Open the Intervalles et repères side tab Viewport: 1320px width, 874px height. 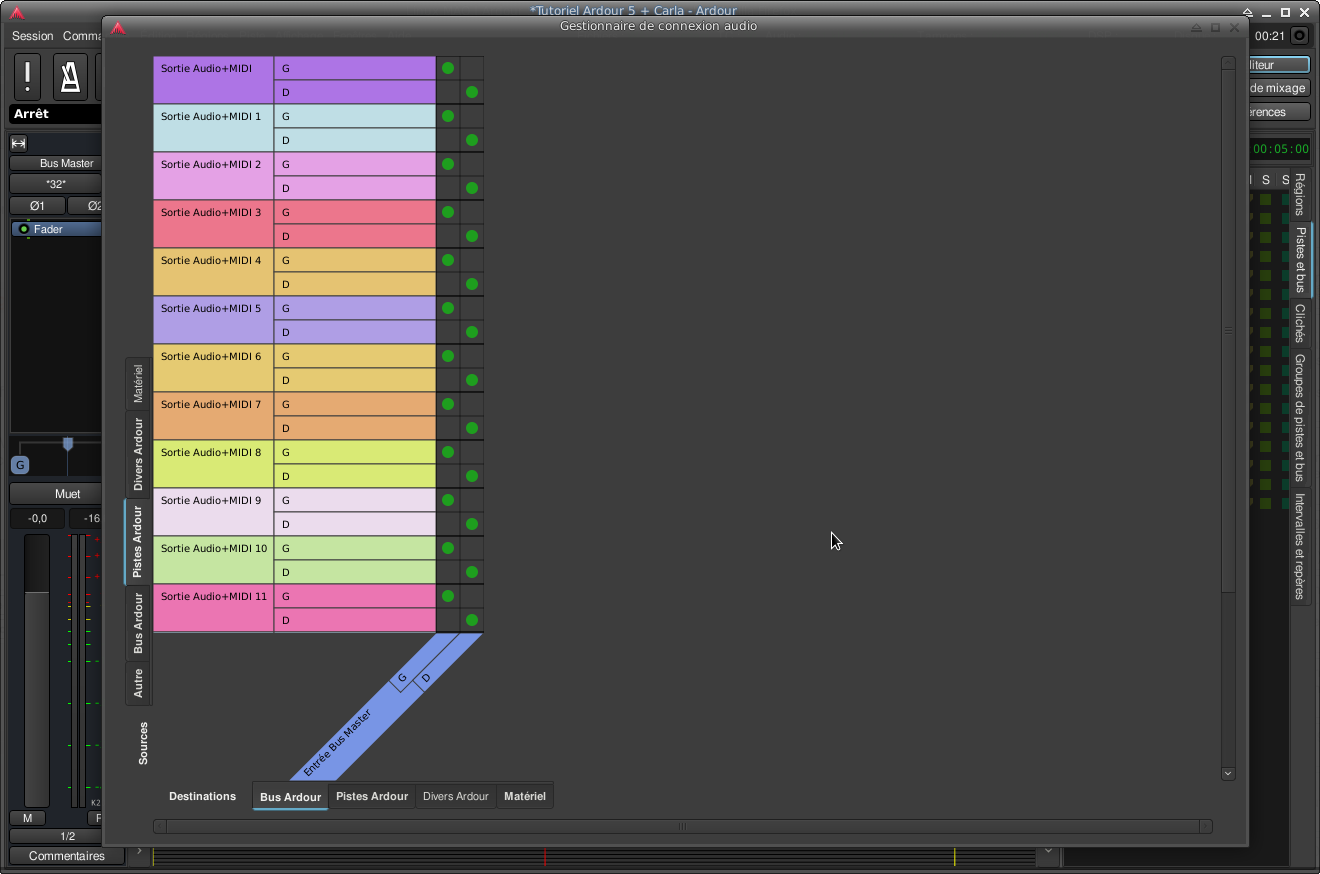pos(1300,546)
